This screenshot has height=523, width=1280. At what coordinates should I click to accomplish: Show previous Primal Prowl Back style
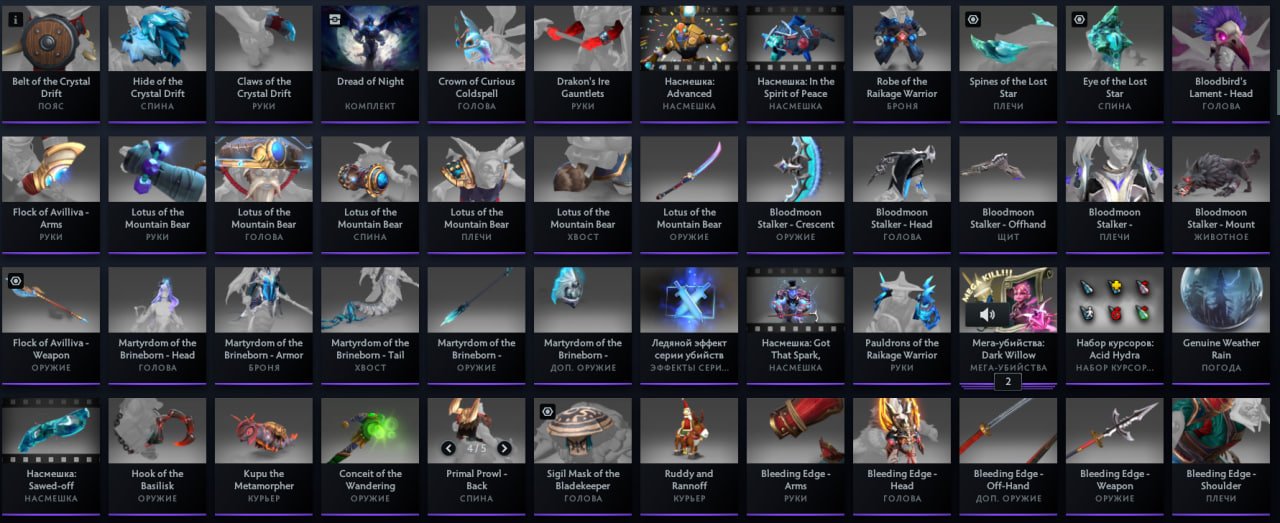[x=449, y=448]
